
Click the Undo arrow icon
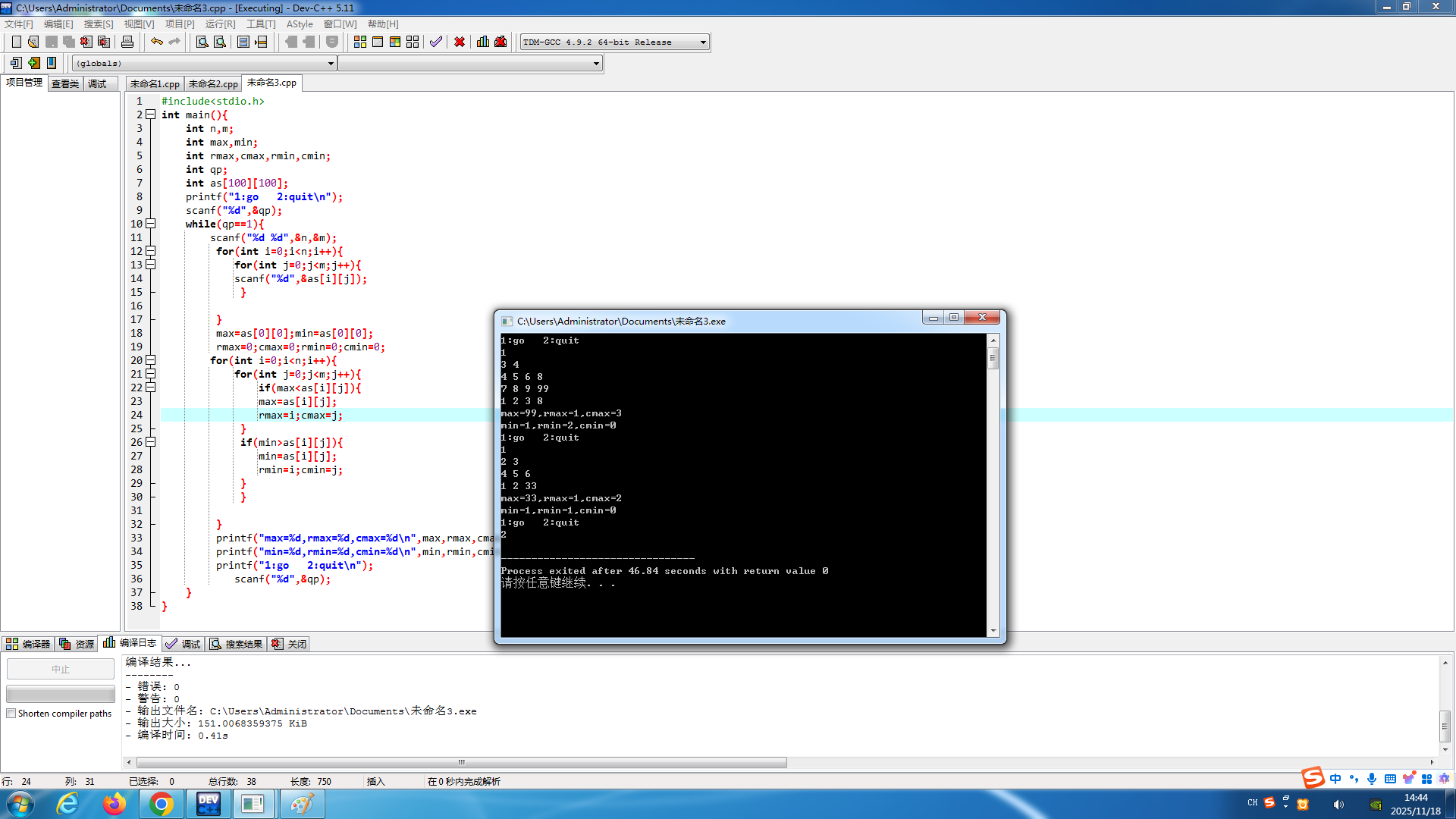157,42
